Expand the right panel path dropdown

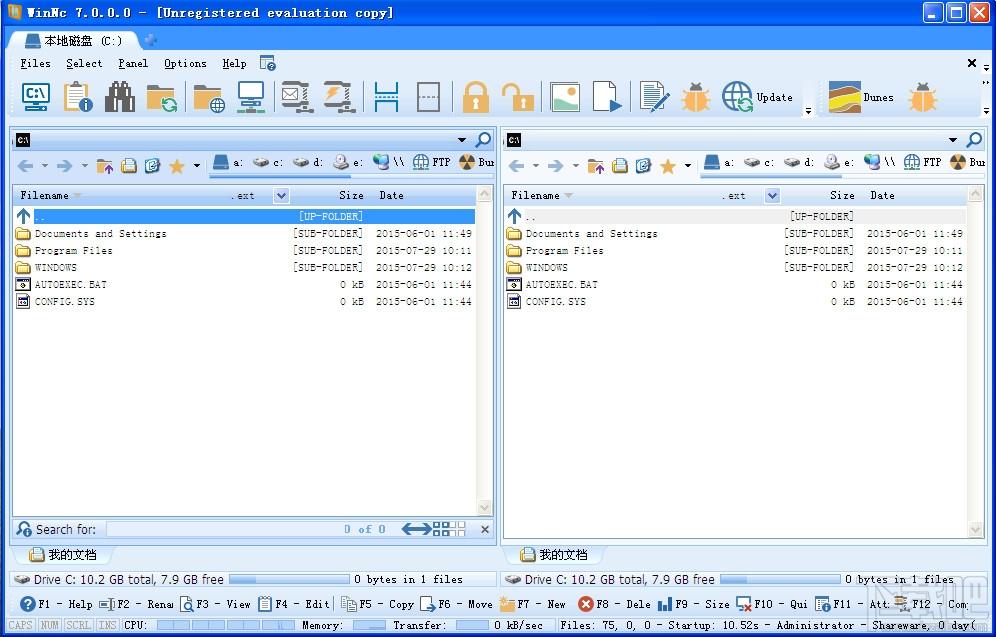[953, 140]
